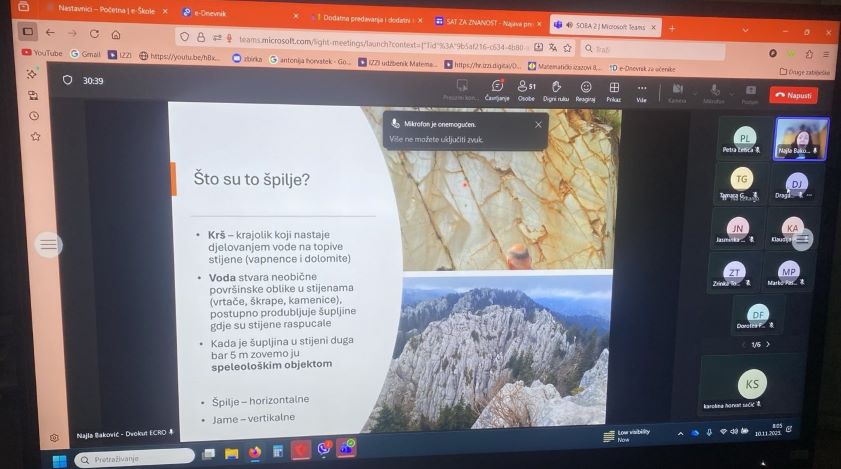Open the Reagiraj reactions menu
The width and height of the screenshot is (841, 469).
[585, 90]
